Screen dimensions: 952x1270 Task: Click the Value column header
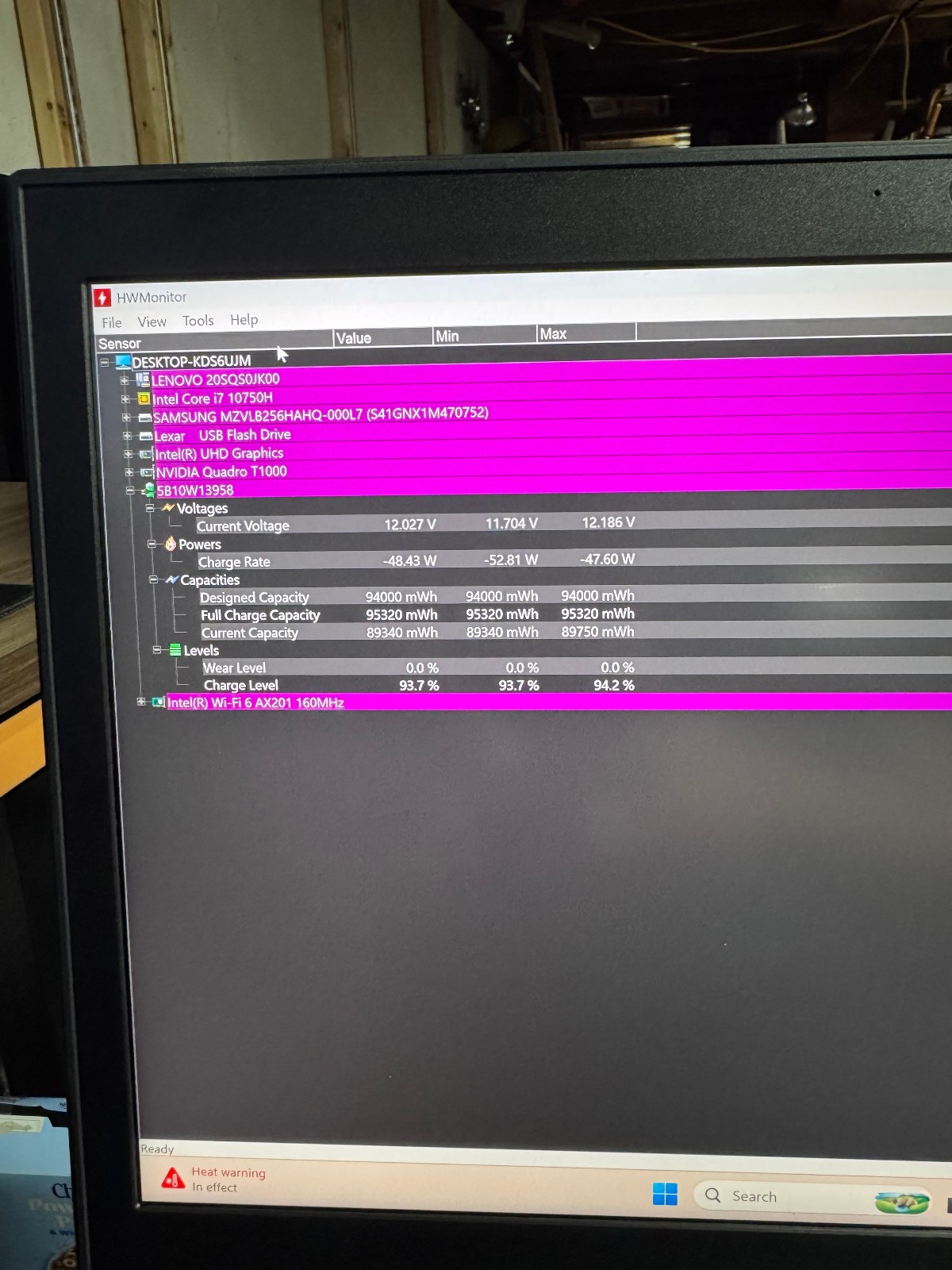tap(382, 337)
